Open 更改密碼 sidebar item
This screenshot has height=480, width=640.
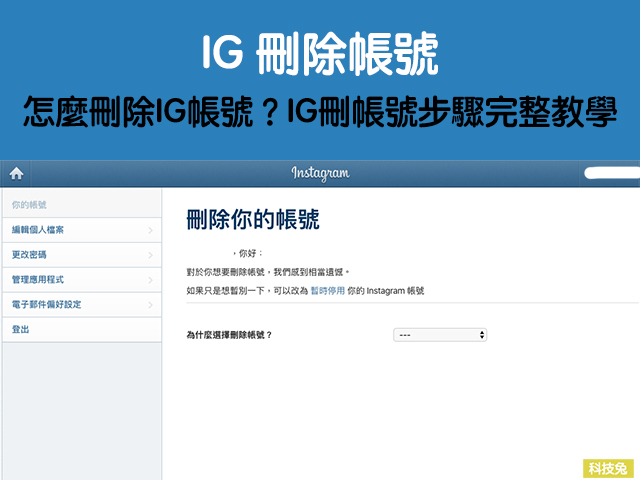point(82,255)
